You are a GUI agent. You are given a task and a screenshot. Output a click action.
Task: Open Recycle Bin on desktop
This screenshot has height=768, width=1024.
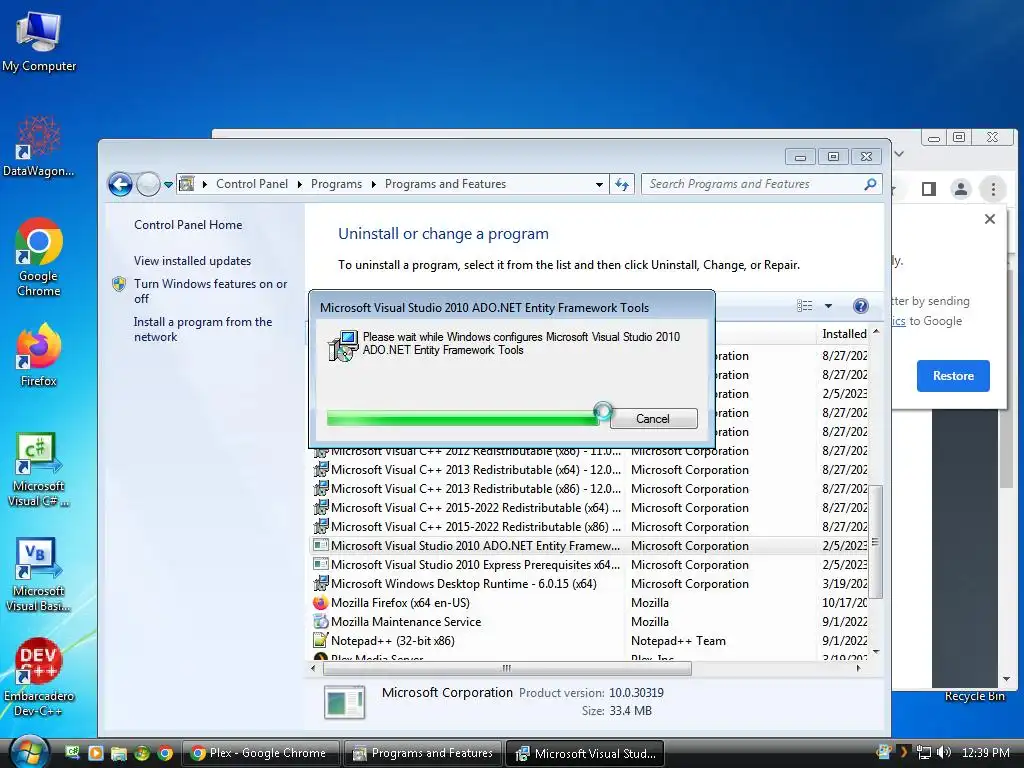coord(974,696)
